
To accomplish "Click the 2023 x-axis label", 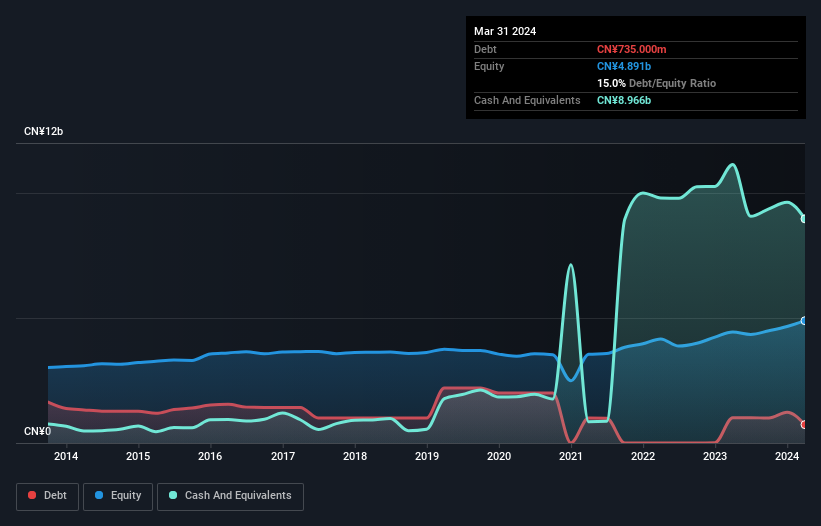I will pyautogui.click(x=715, y=456).
